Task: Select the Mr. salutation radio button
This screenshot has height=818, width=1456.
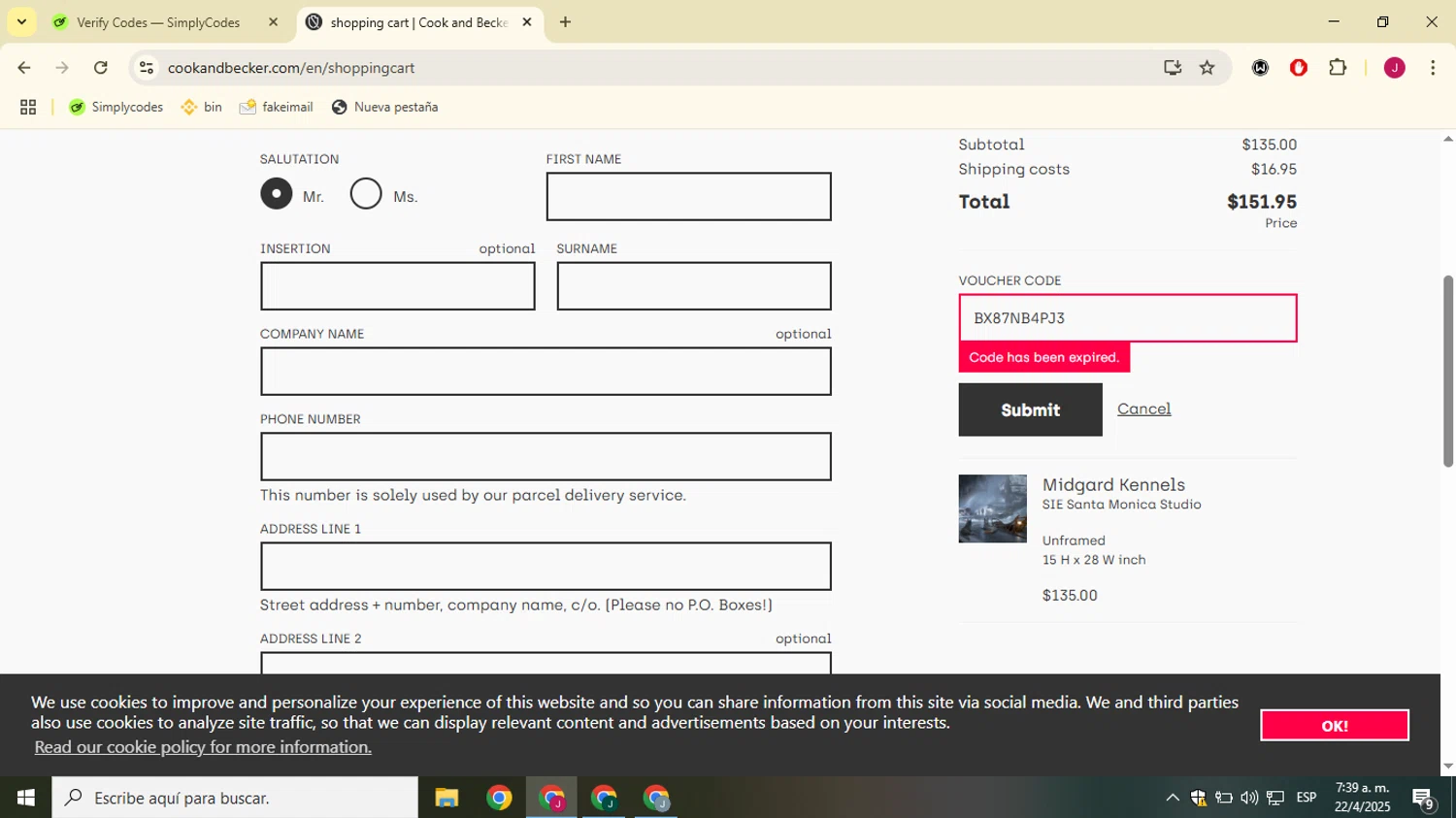Action: pyautogui.click(x=277, y=194)
